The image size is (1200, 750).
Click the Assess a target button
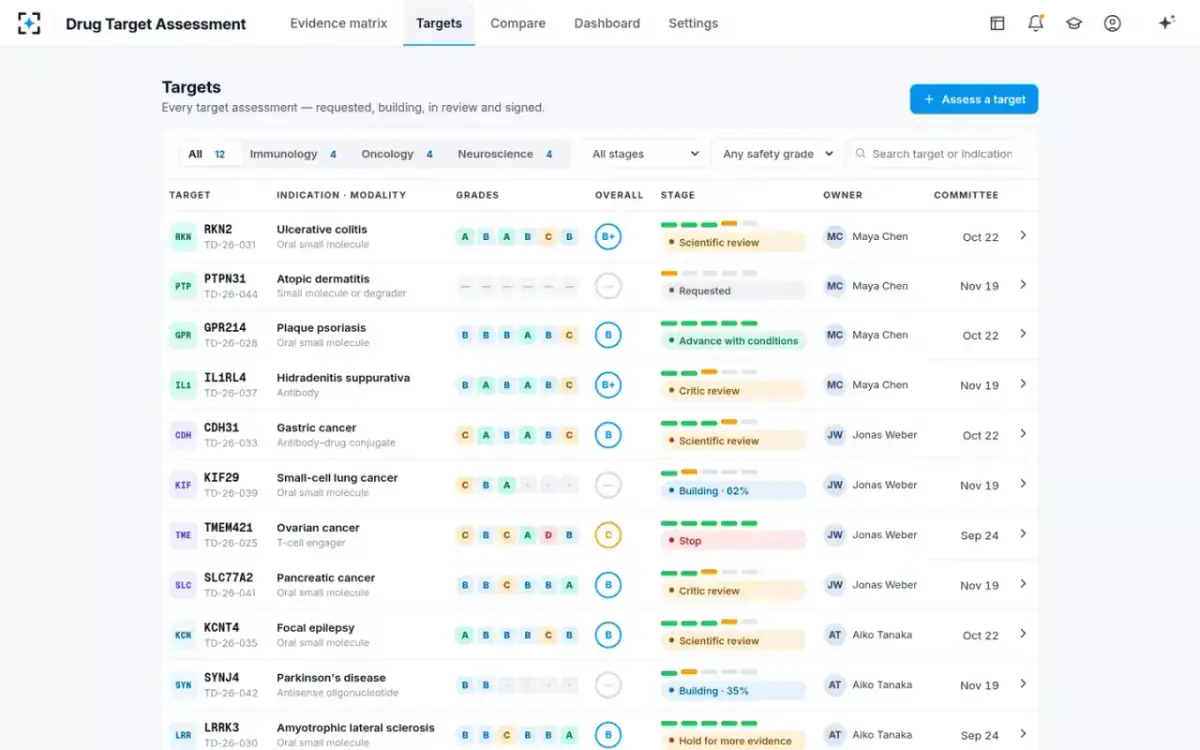[974, 99]
